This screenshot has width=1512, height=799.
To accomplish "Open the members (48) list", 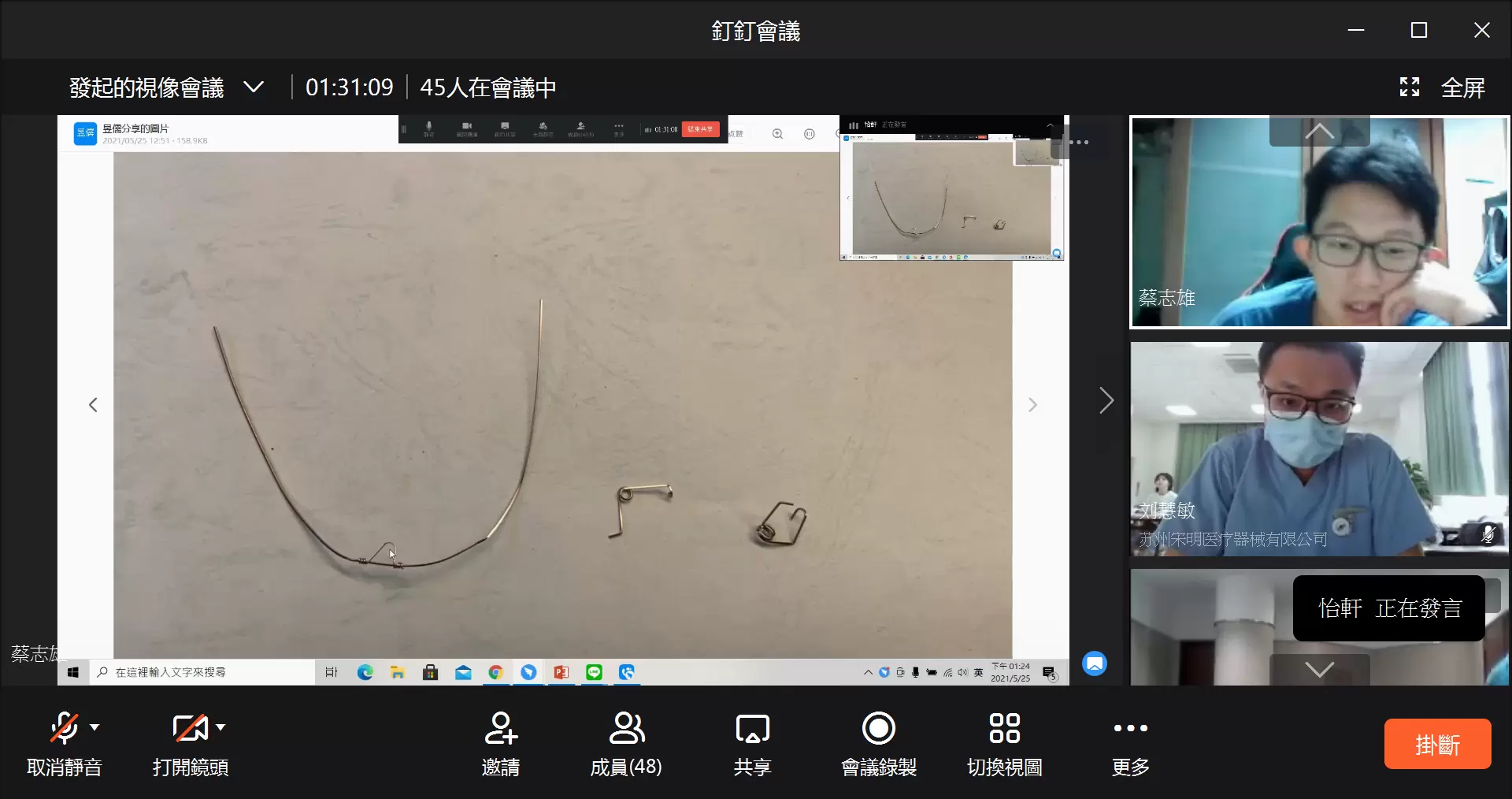I will 626,728.
